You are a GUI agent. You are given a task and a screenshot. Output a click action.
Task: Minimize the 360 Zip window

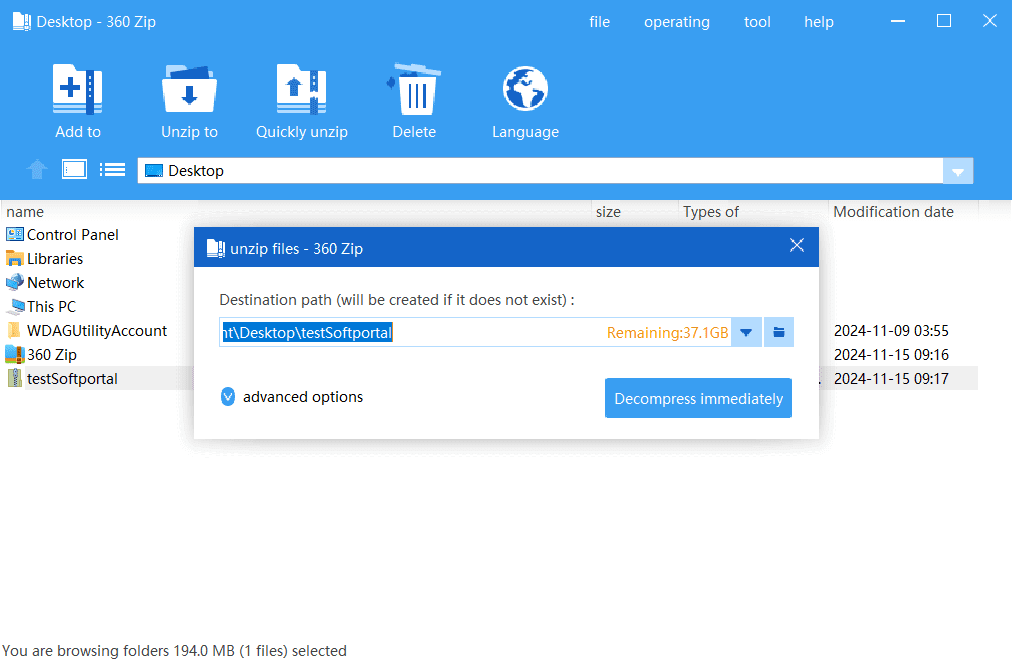[898, 21]
